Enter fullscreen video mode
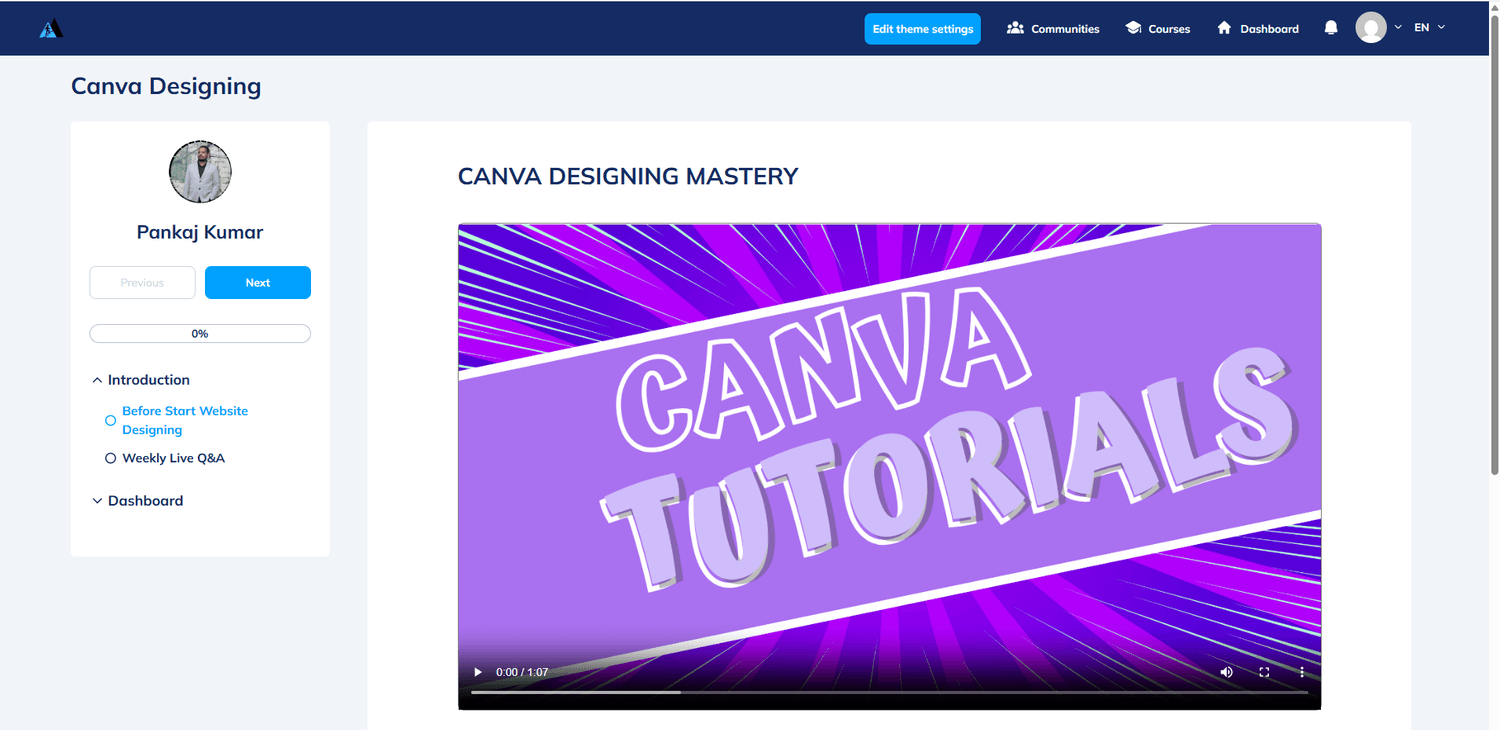Image resolution: width=1500 pixels, height=730 pixels. click(1264, 672)
